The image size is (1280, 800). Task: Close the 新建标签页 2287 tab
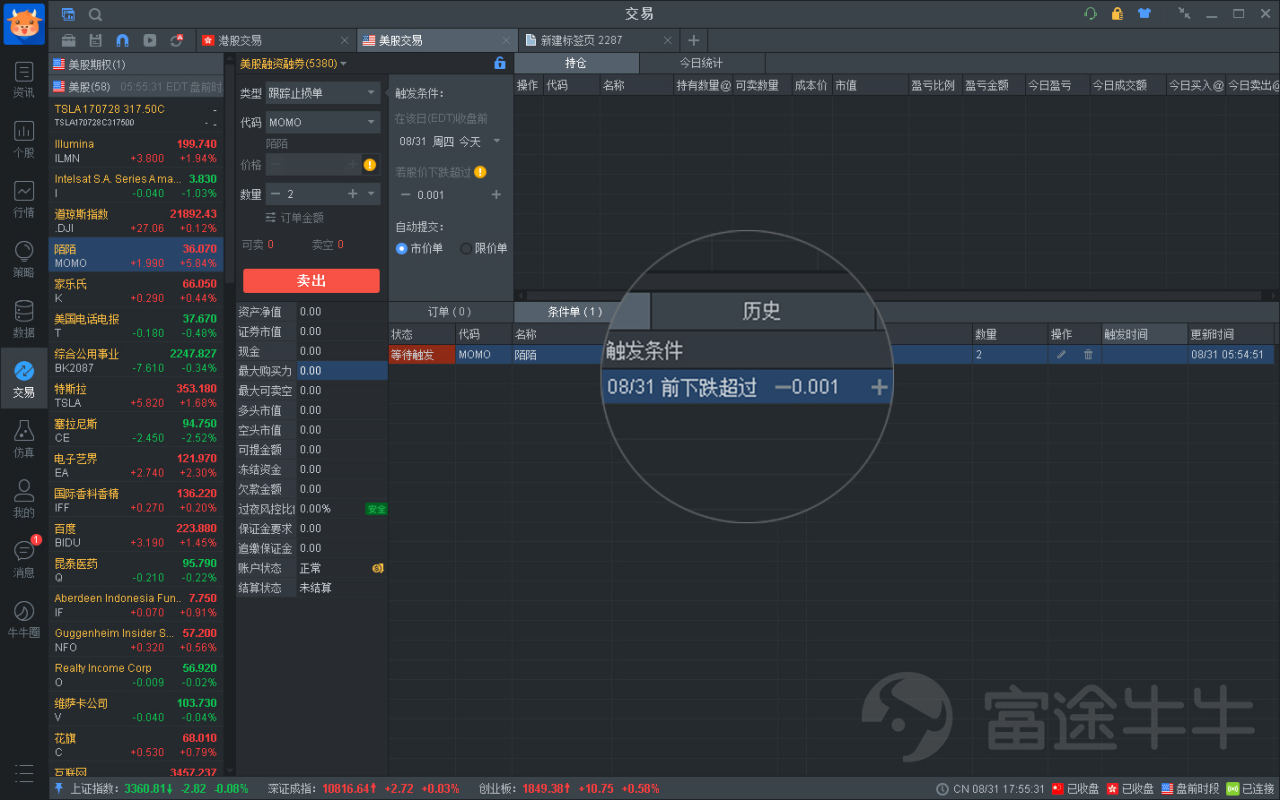pyautogui.click(x=667, y=41)
